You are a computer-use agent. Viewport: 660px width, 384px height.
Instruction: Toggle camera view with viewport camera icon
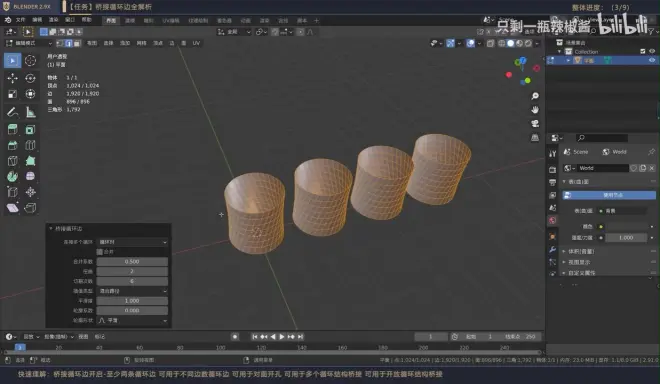[x=535, y=123]
